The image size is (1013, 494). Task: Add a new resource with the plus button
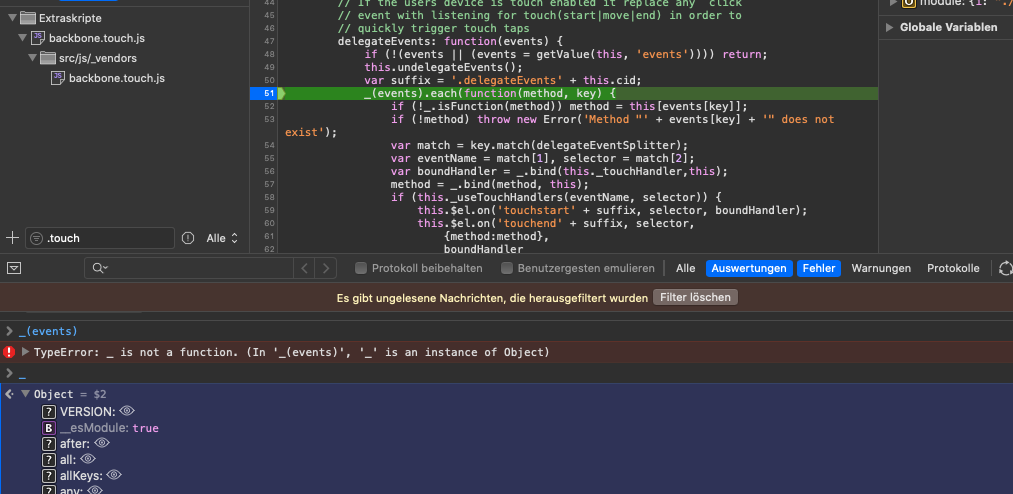12,238
